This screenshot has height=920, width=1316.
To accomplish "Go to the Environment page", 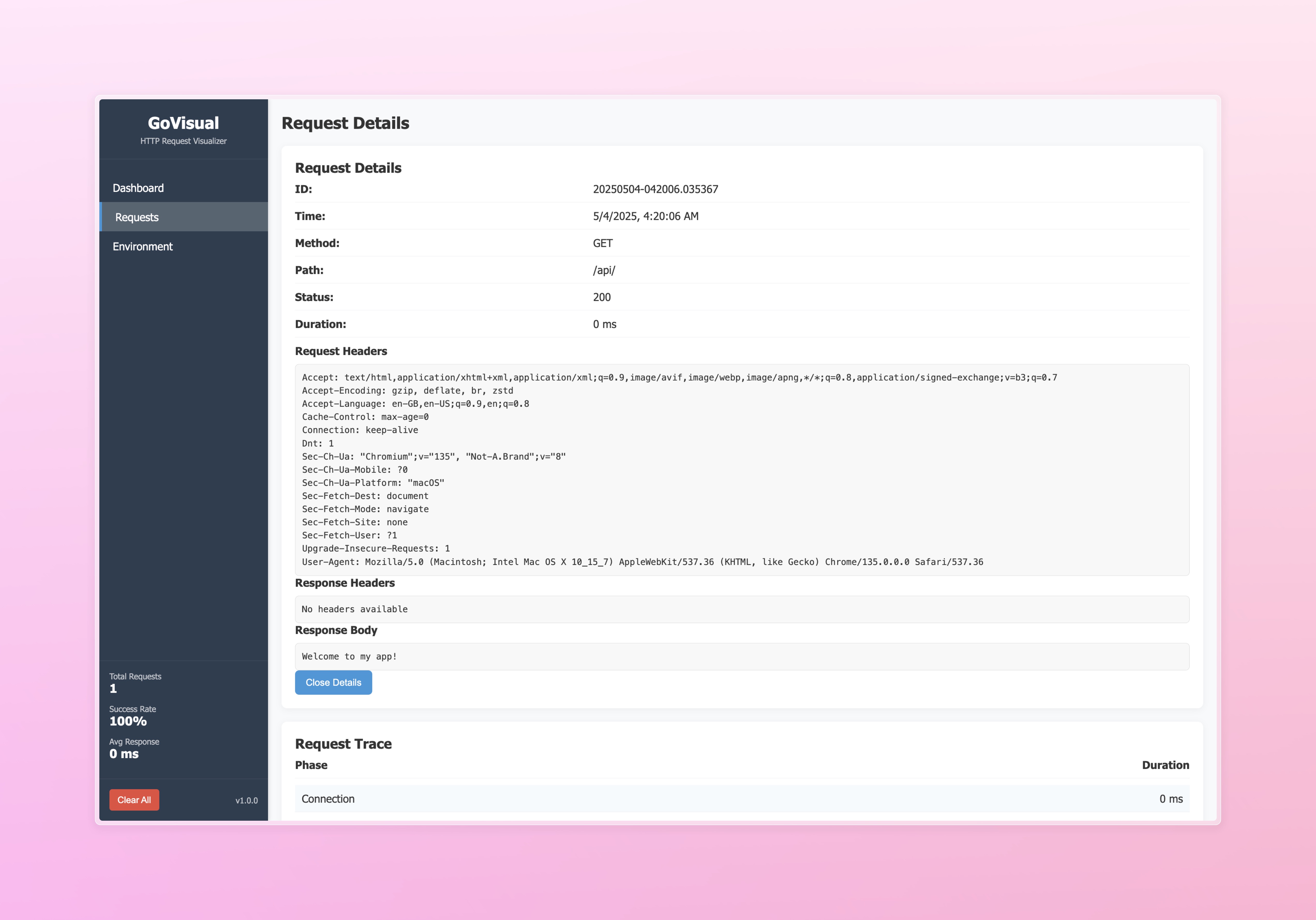I will pyautogui.click(x=142, y=246).
